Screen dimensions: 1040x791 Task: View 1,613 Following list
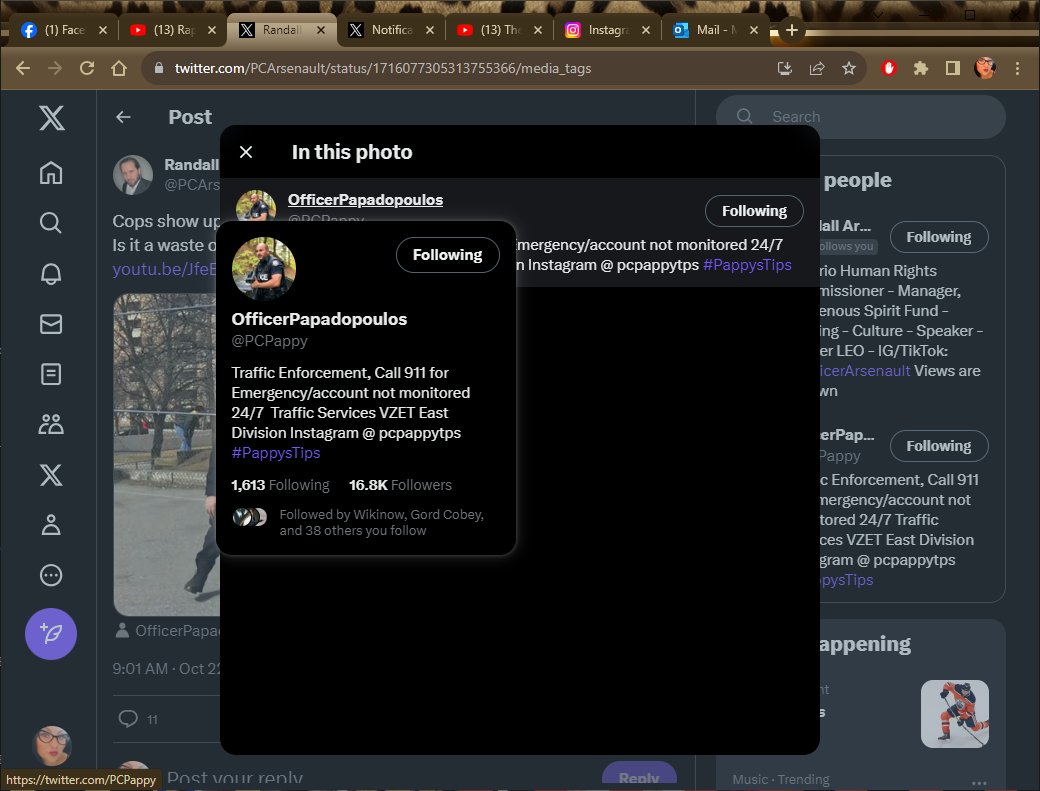point(280,485)
